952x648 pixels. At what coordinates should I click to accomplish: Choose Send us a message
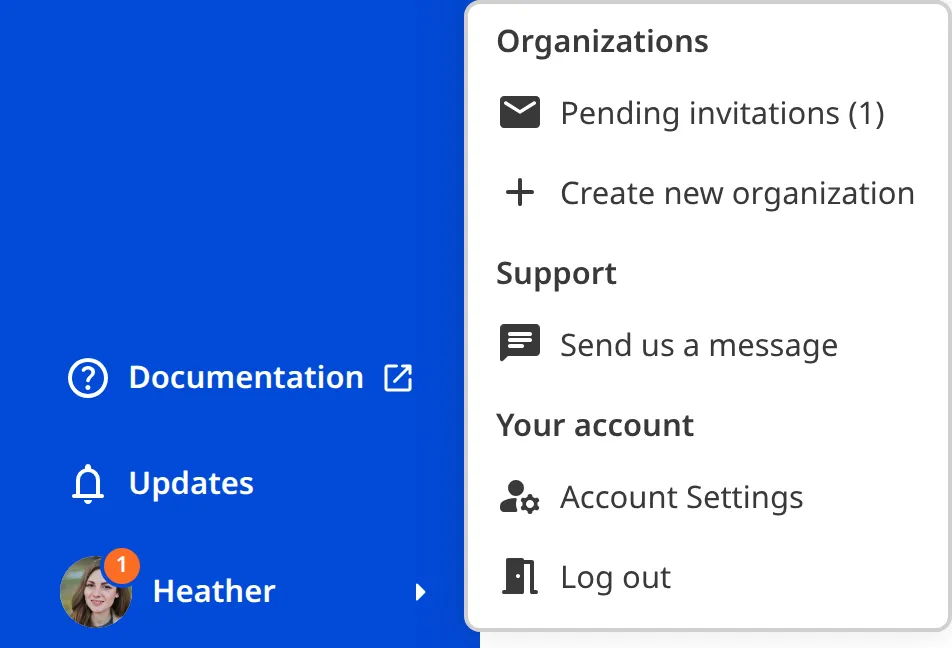tap(699, 345)
